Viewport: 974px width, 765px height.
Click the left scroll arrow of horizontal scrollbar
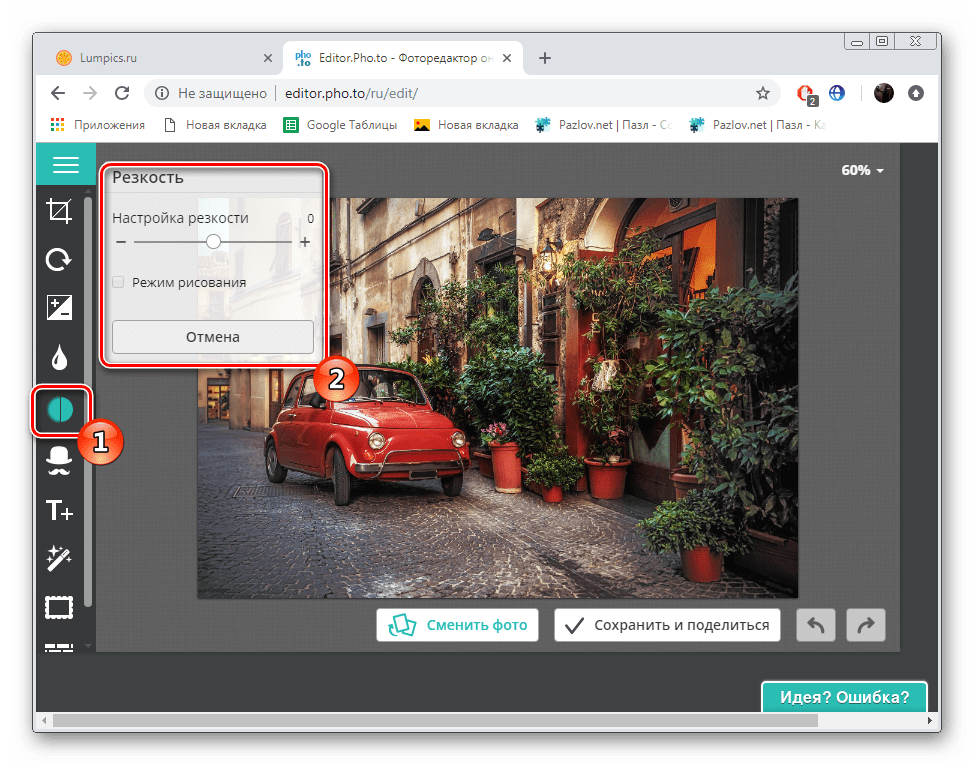pyautogui.click(x=43, y=720)
